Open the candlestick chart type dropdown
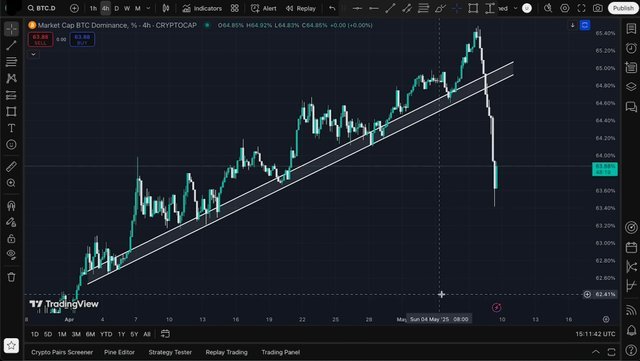The height and width of the screenshot is (361, 640). (166, 8)
